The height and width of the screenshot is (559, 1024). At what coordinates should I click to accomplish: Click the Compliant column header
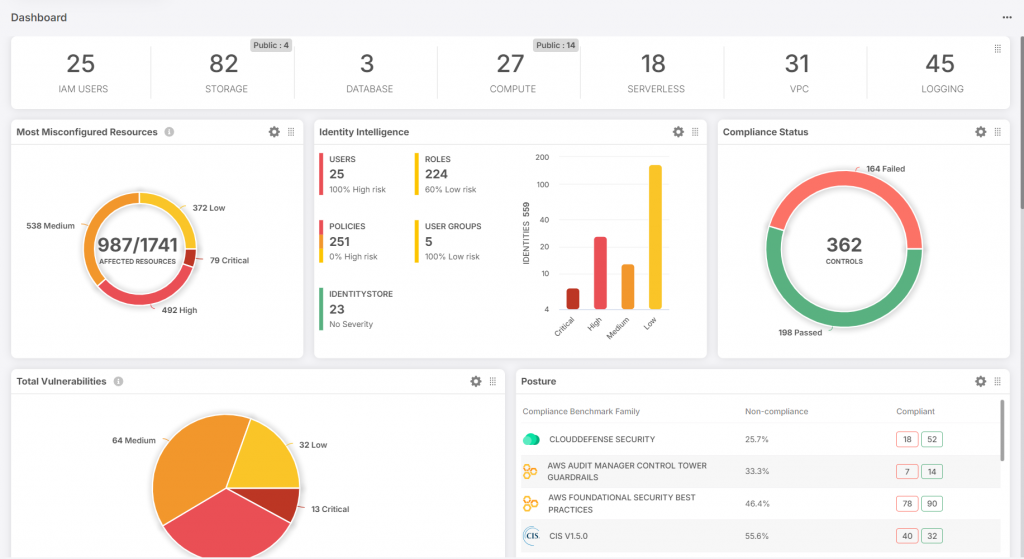tap(917, 411)
